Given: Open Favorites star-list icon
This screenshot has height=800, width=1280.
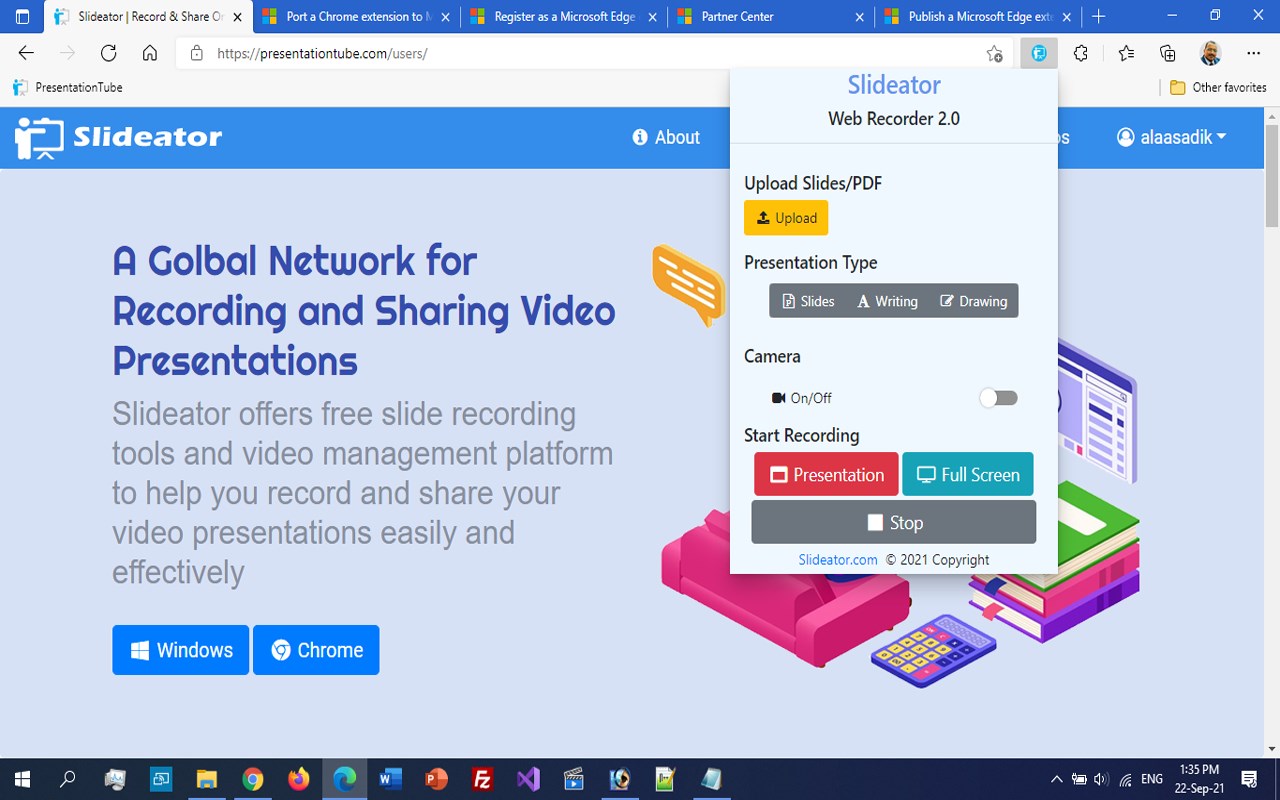Looking at the screenshot, I should pyautogui.click(x=1126, y=54).
